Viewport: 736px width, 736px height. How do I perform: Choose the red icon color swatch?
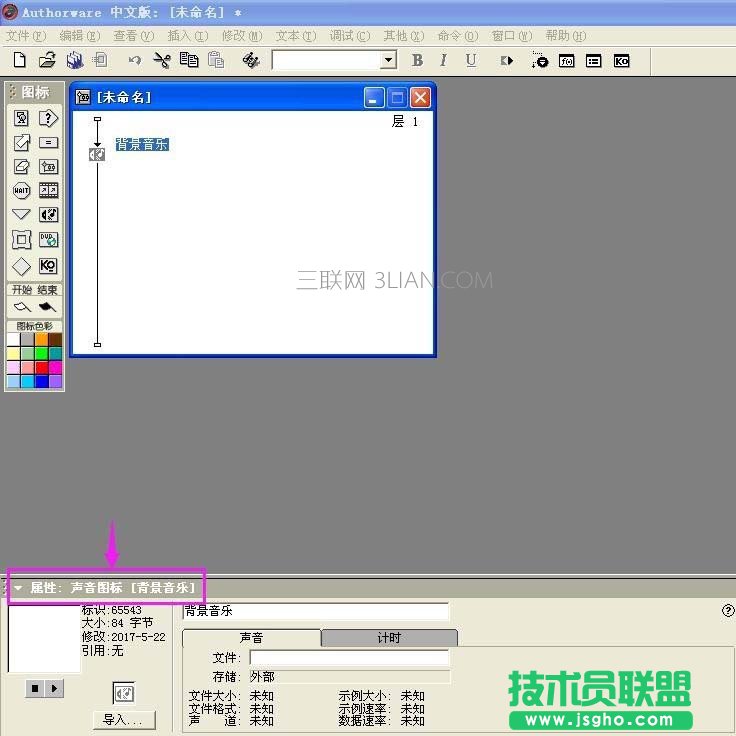(x=41, y=367)
